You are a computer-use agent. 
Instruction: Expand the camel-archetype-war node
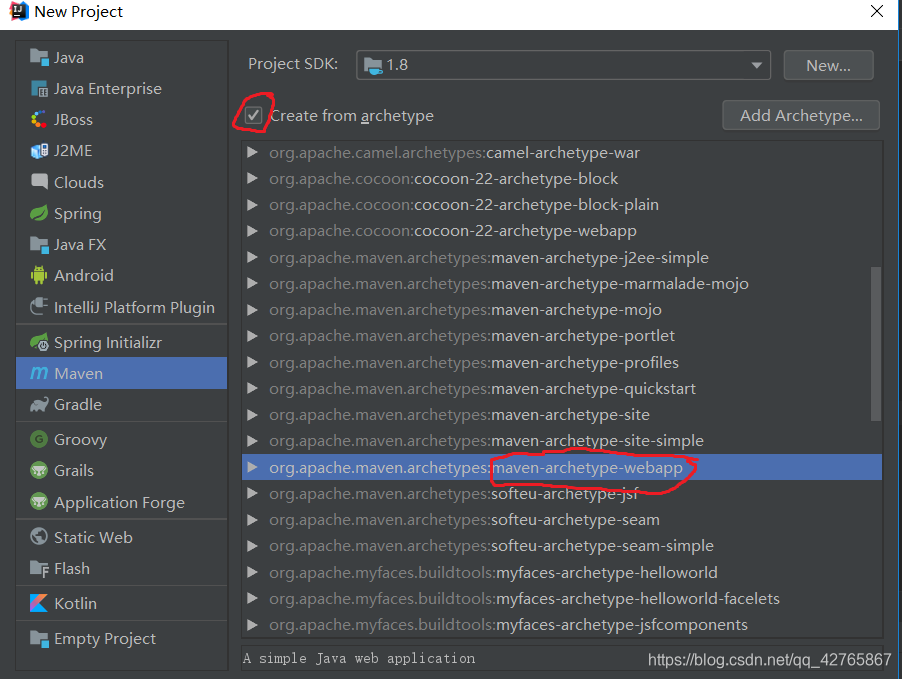[252, 152]
